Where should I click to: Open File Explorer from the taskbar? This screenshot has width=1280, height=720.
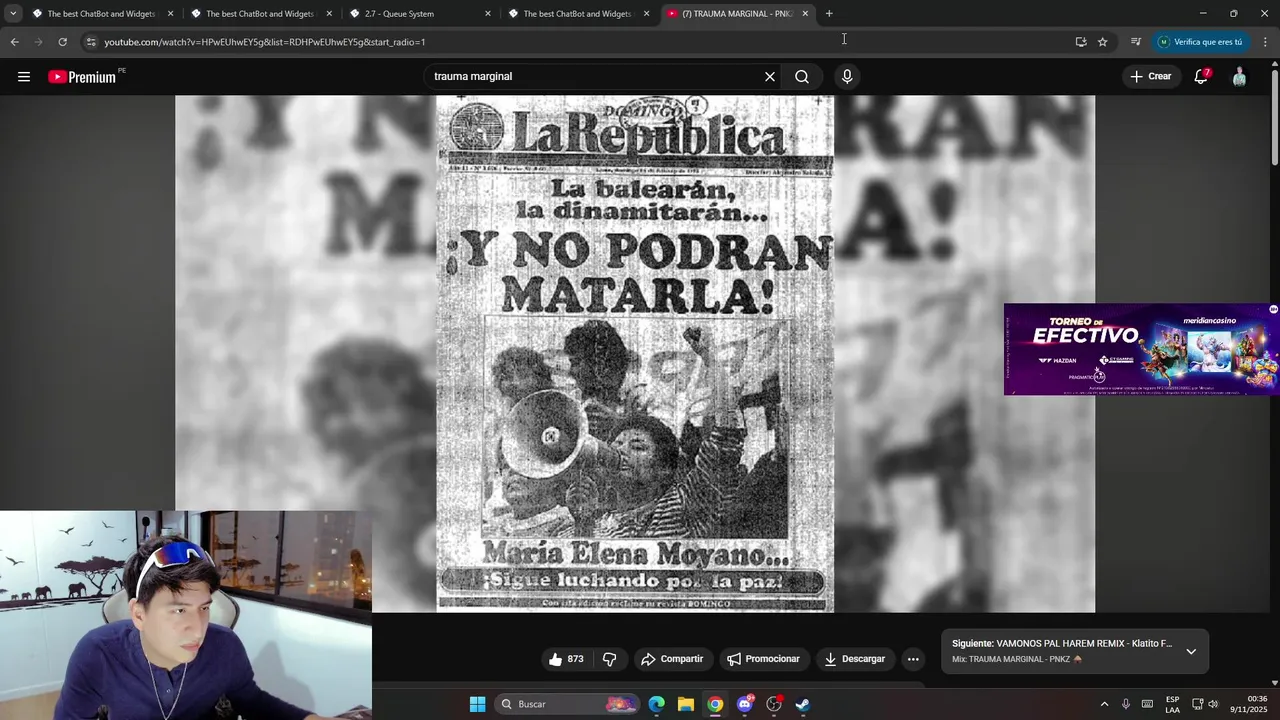pos(686,704)
